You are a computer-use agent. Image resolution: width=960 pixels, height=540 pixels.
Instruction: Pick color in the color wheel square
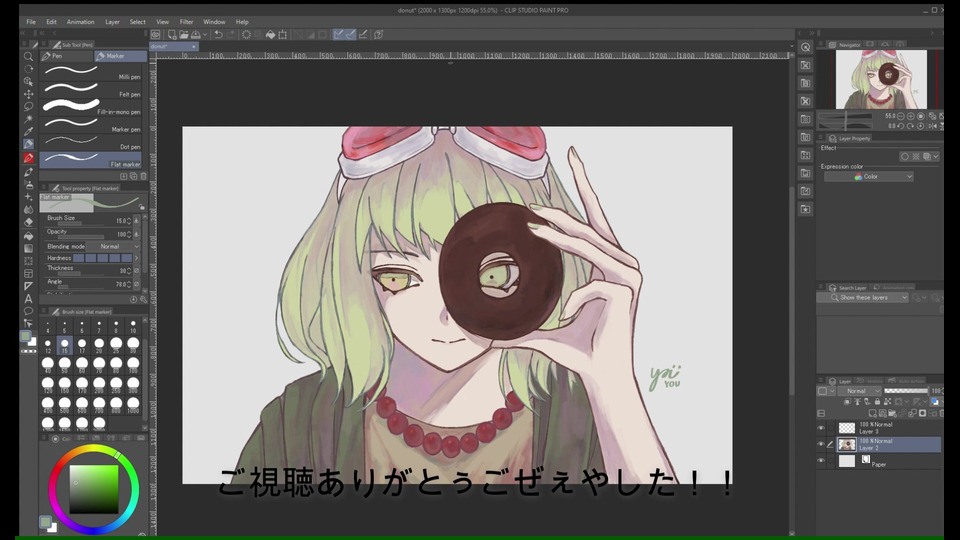coord(94,489)
